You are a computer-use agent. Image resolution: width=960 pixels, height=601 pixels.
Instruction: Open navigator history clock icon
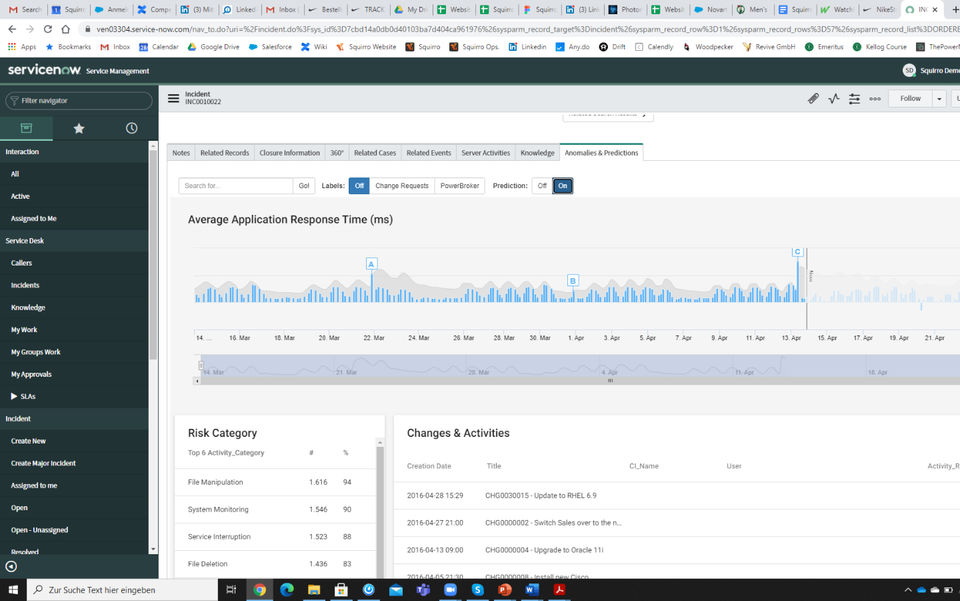click(x=131, y=128)
